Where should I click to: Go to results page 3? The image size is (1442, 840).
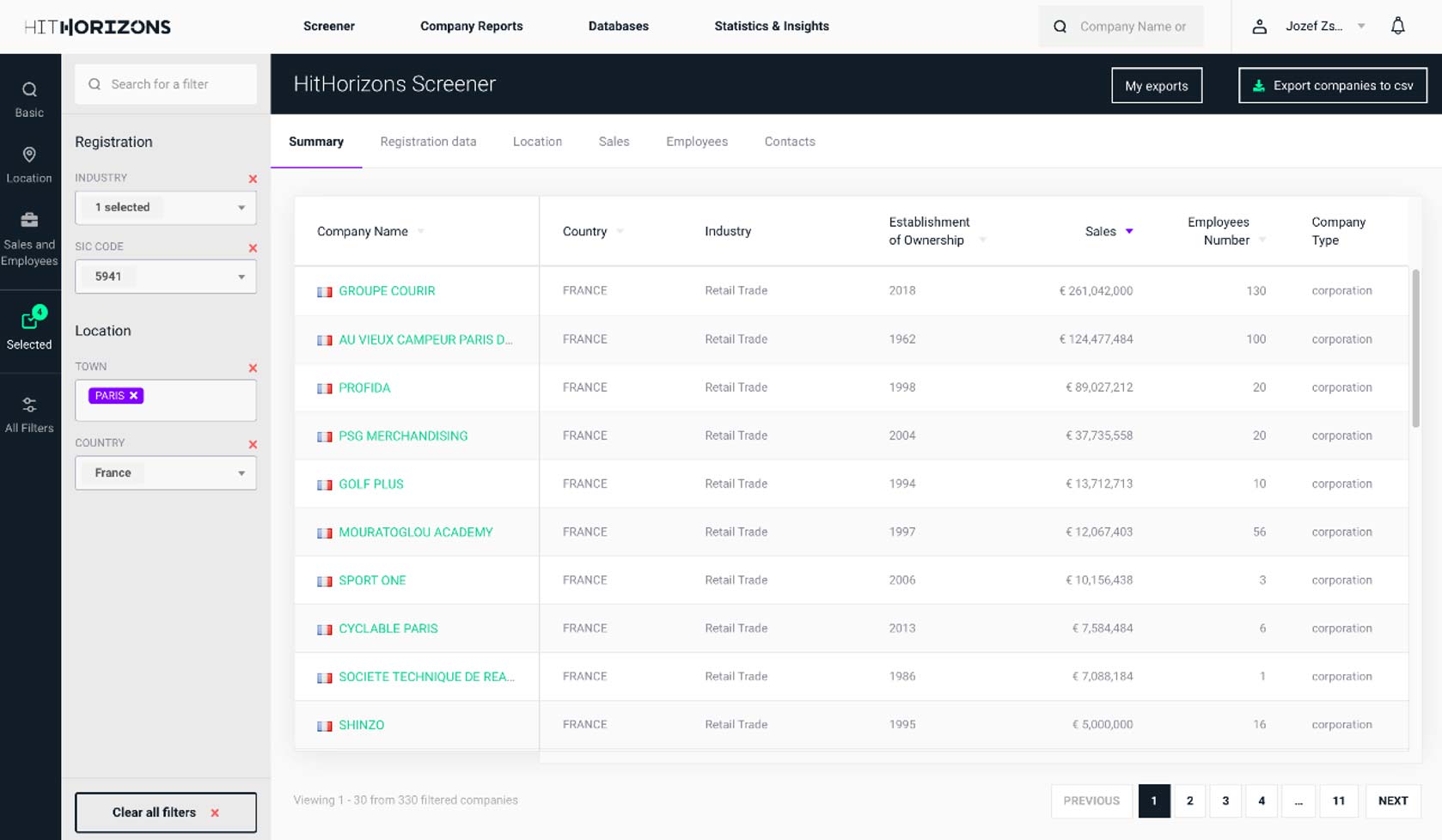1225,801
